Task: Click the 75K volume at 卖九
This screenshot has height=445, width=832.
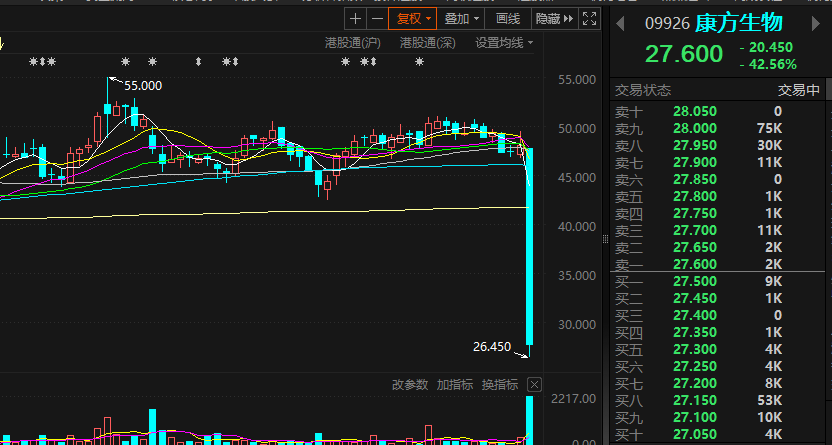Action: point(769,128)
